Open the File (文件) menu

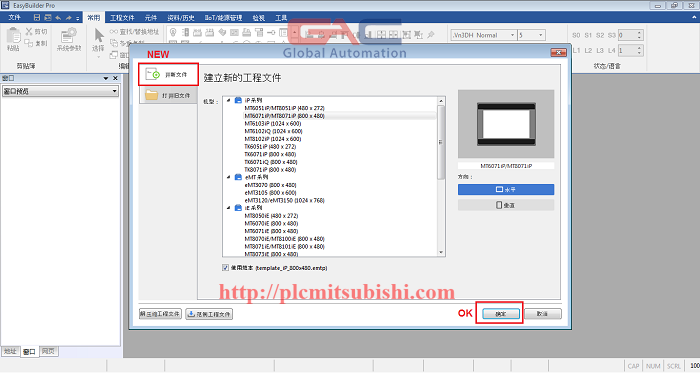pyautogui.click(x=14, y=17)
